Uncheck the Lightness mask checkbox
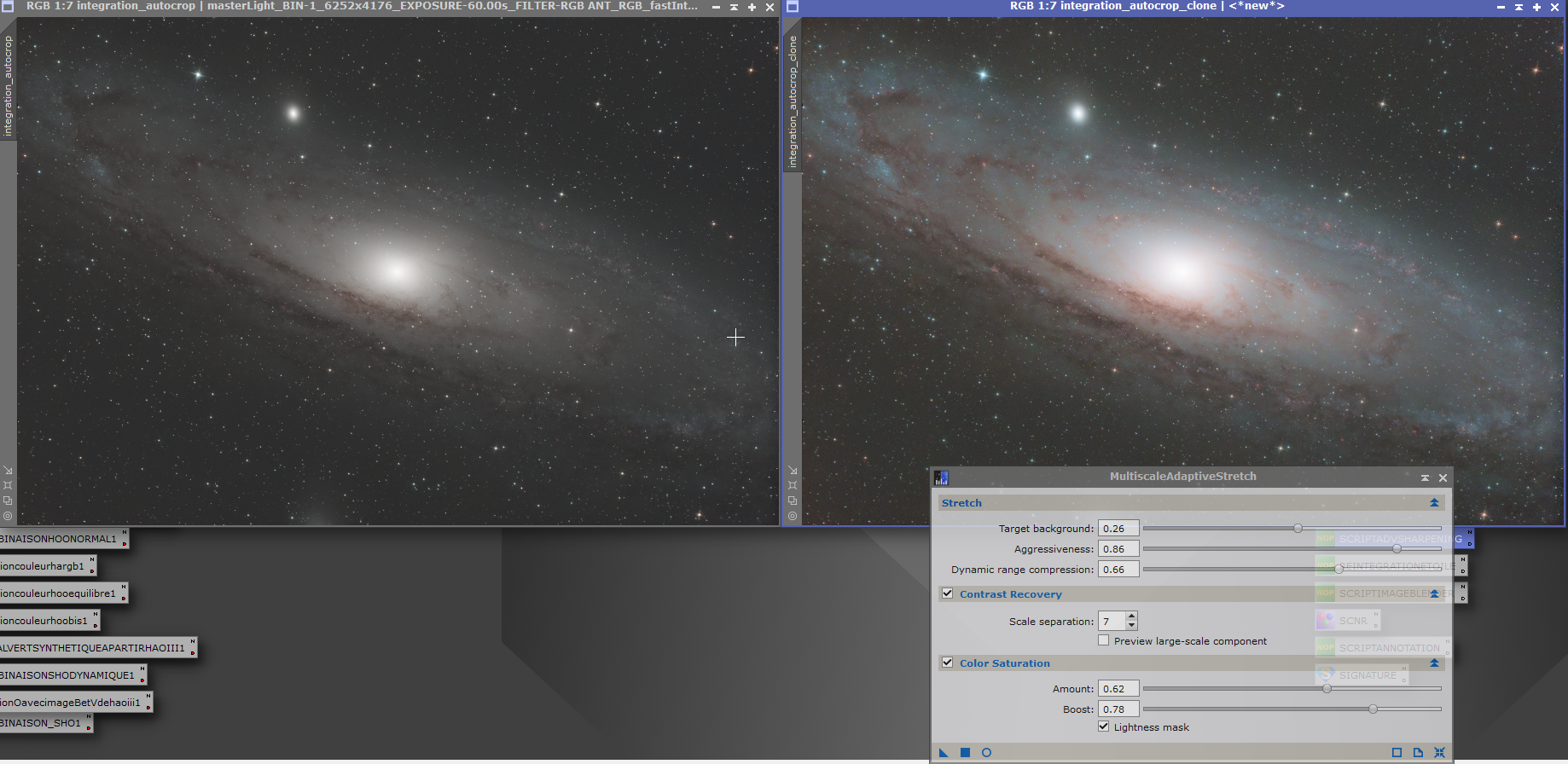 click(1104, 726)
